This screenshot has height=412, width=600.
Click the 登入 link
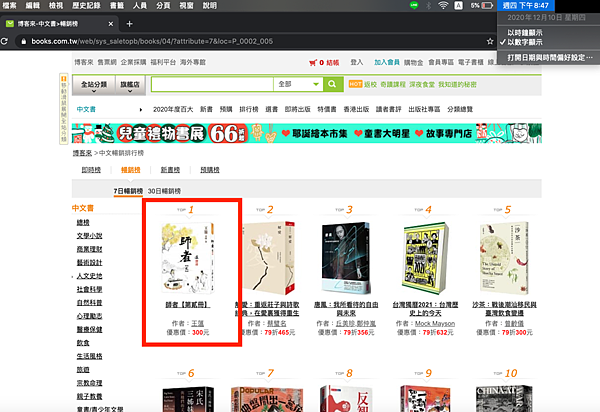tap(357, 62)
